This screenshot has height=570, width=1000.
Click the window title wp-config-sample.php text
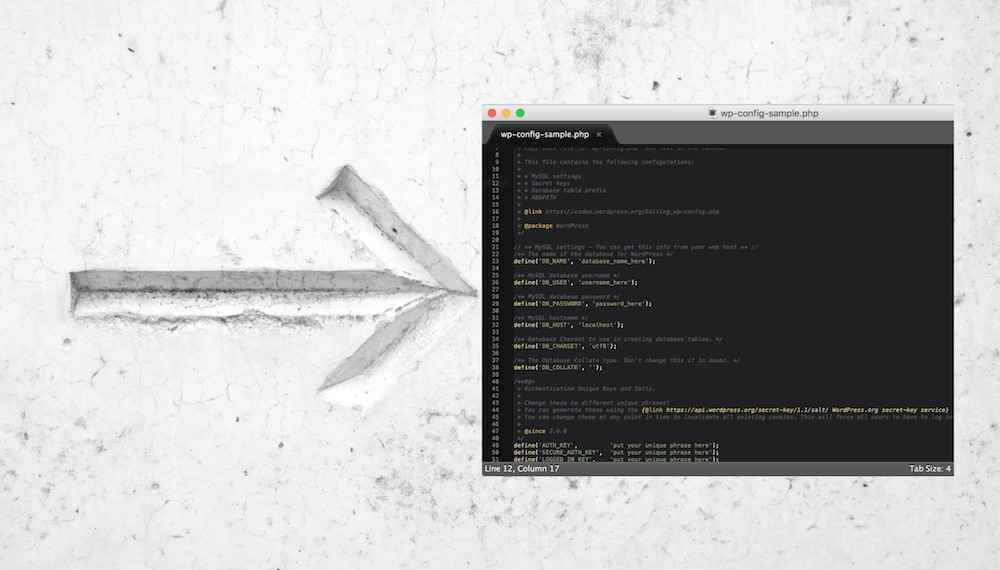click(769, 113)
